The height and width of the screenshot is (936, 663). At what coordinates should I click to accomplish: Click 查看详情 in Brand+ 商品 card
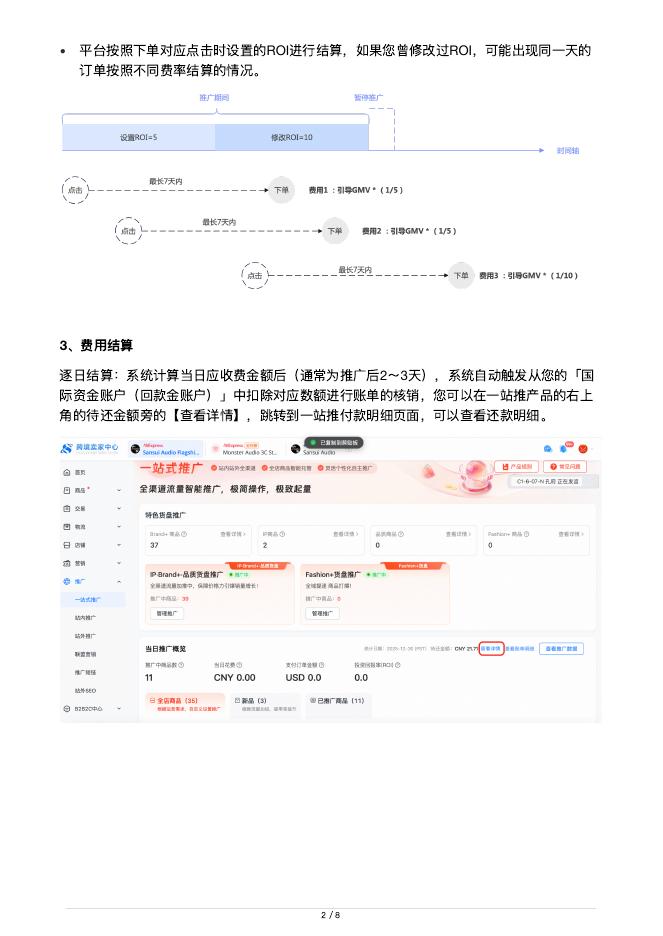click(233, 534)
